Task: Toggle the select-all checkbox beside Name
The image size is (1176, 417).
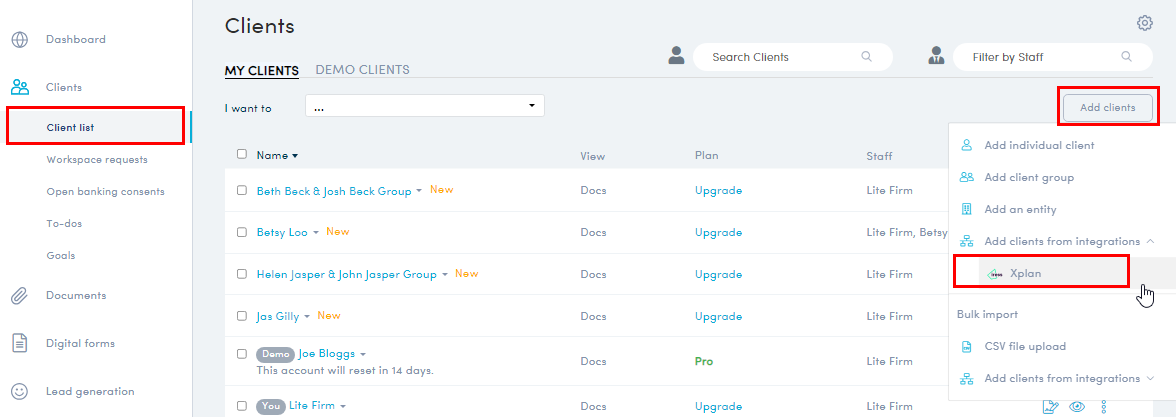Action: (x=241, y=154)
